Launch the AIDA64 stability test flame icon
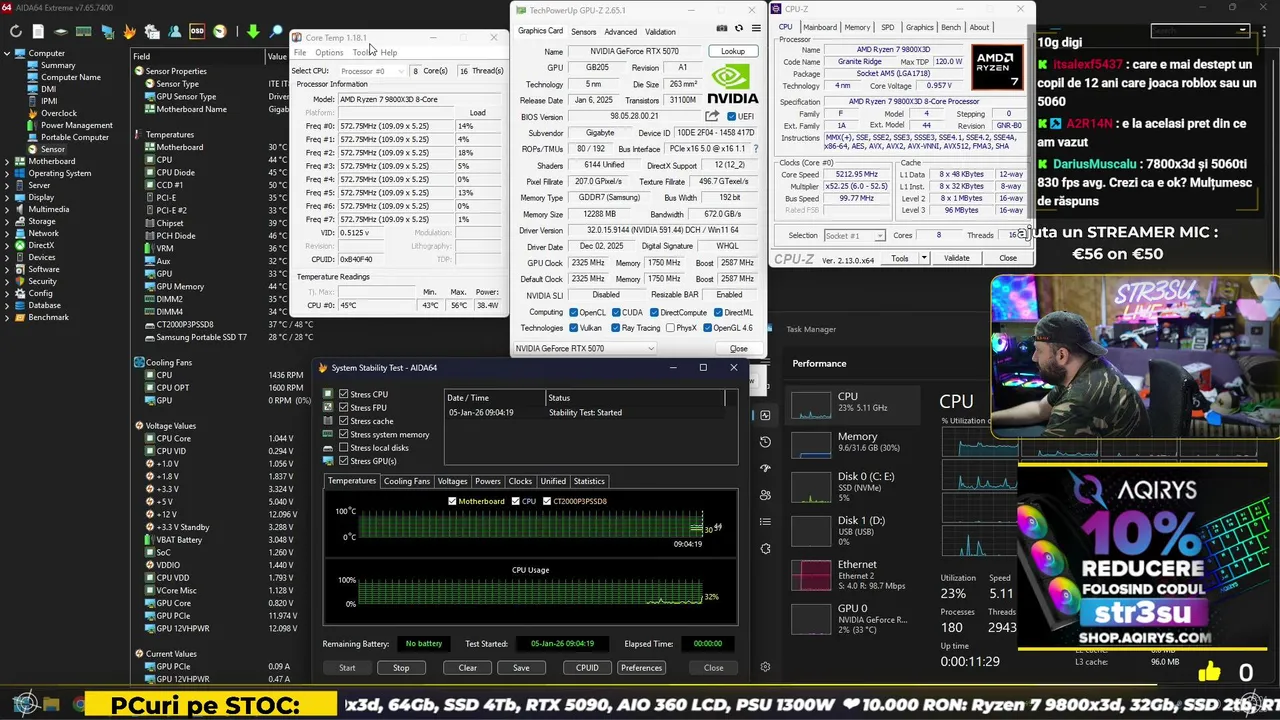1280x720 pixels. coord(129,32)
